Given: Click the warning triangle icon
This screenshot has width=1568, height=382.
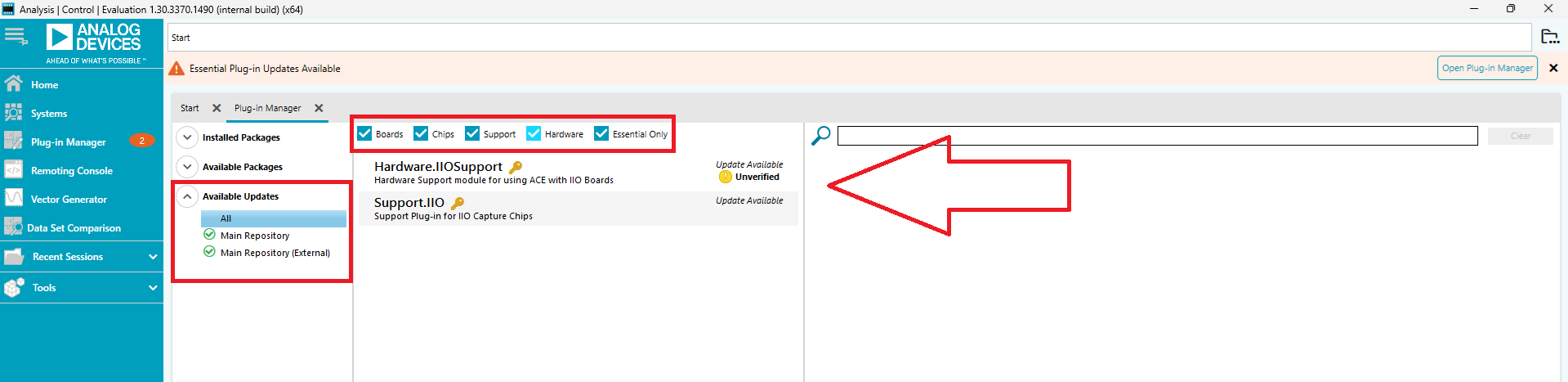Looking at the screenshot, I should click(x=176, y=69).
